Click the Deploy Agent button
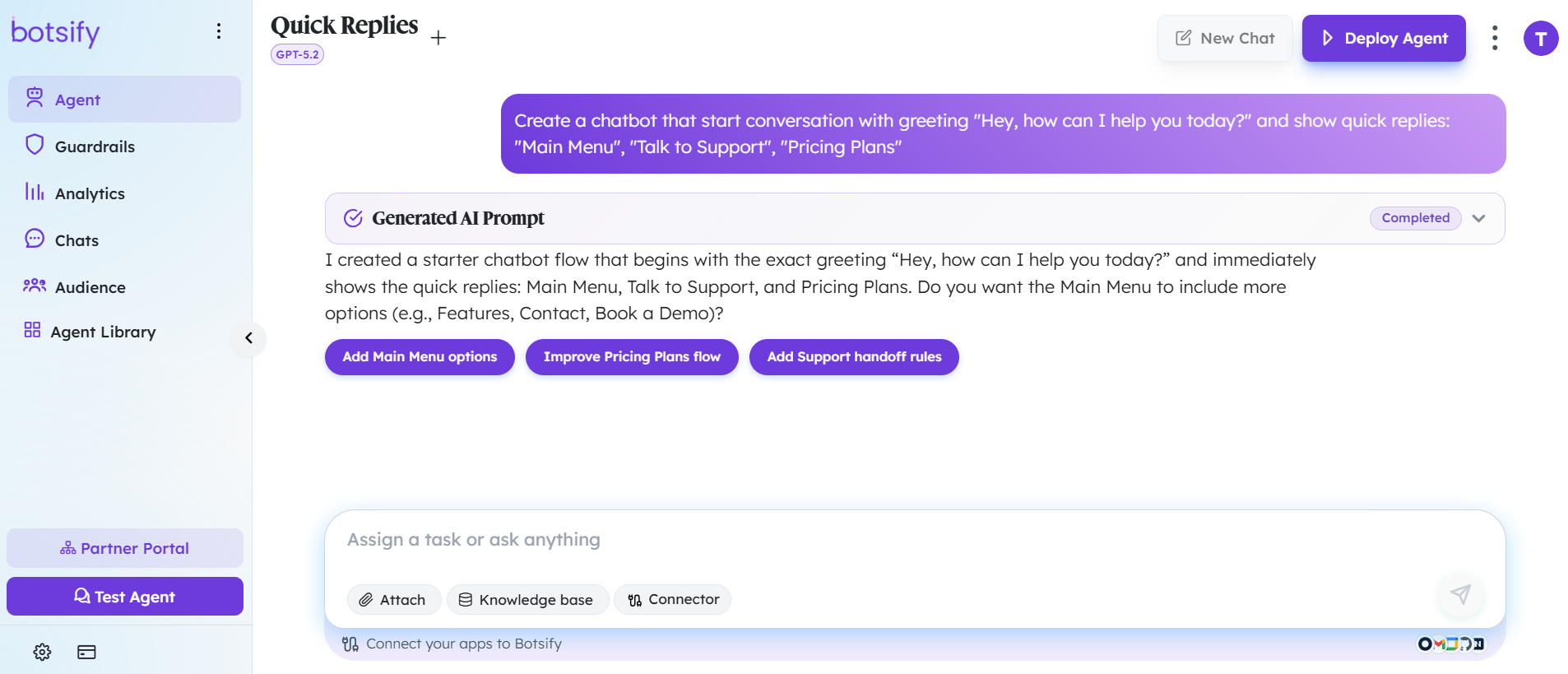 [1384, 38]
